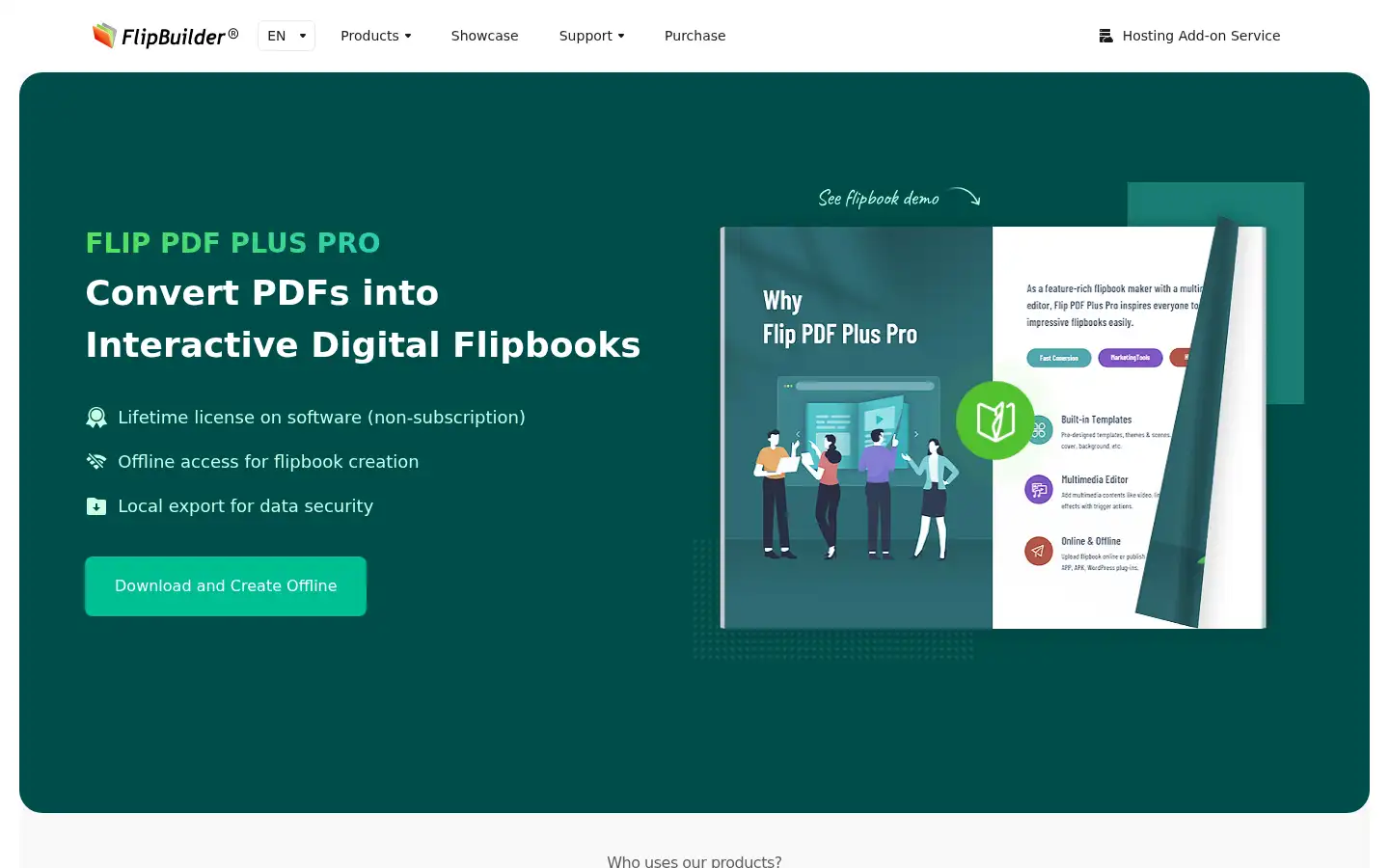Click the 'See flipbook demo' handwritten text
This screenshot has width=1389, height=868.
point(879,198)
